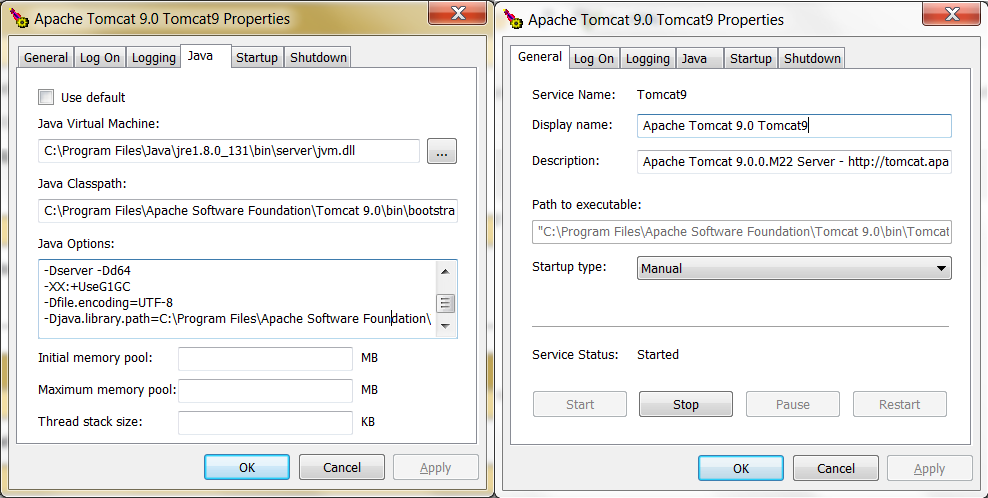Toggle the Use default checkbox
988x498 pixels.
click(46, 97)
